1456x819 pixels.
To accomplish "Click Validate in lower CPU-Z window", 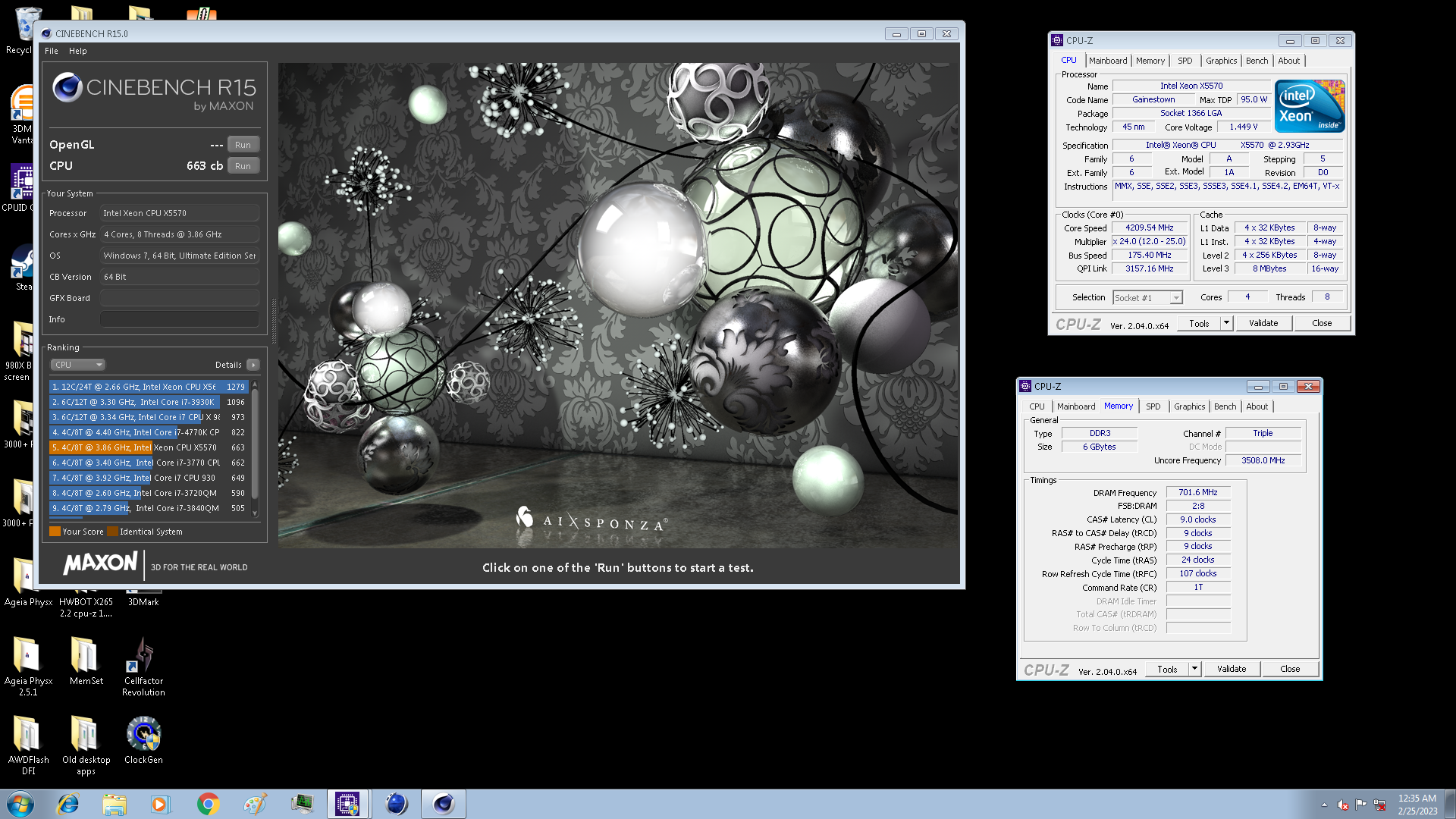I will 1232,670.
